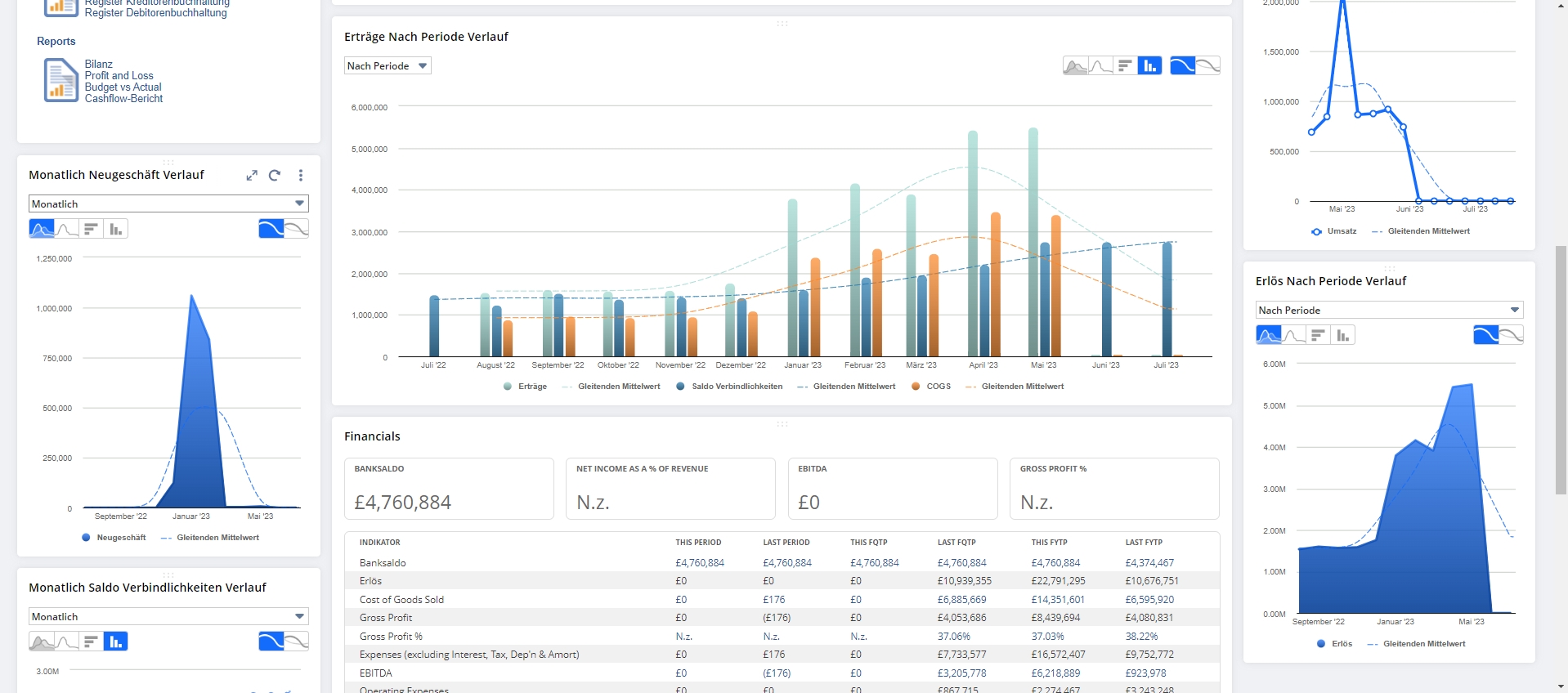The width and height of the screenshot is (1568, 693).
Task: Select horizontal bar view in Erträge chart
Action: click(1125, 66)
